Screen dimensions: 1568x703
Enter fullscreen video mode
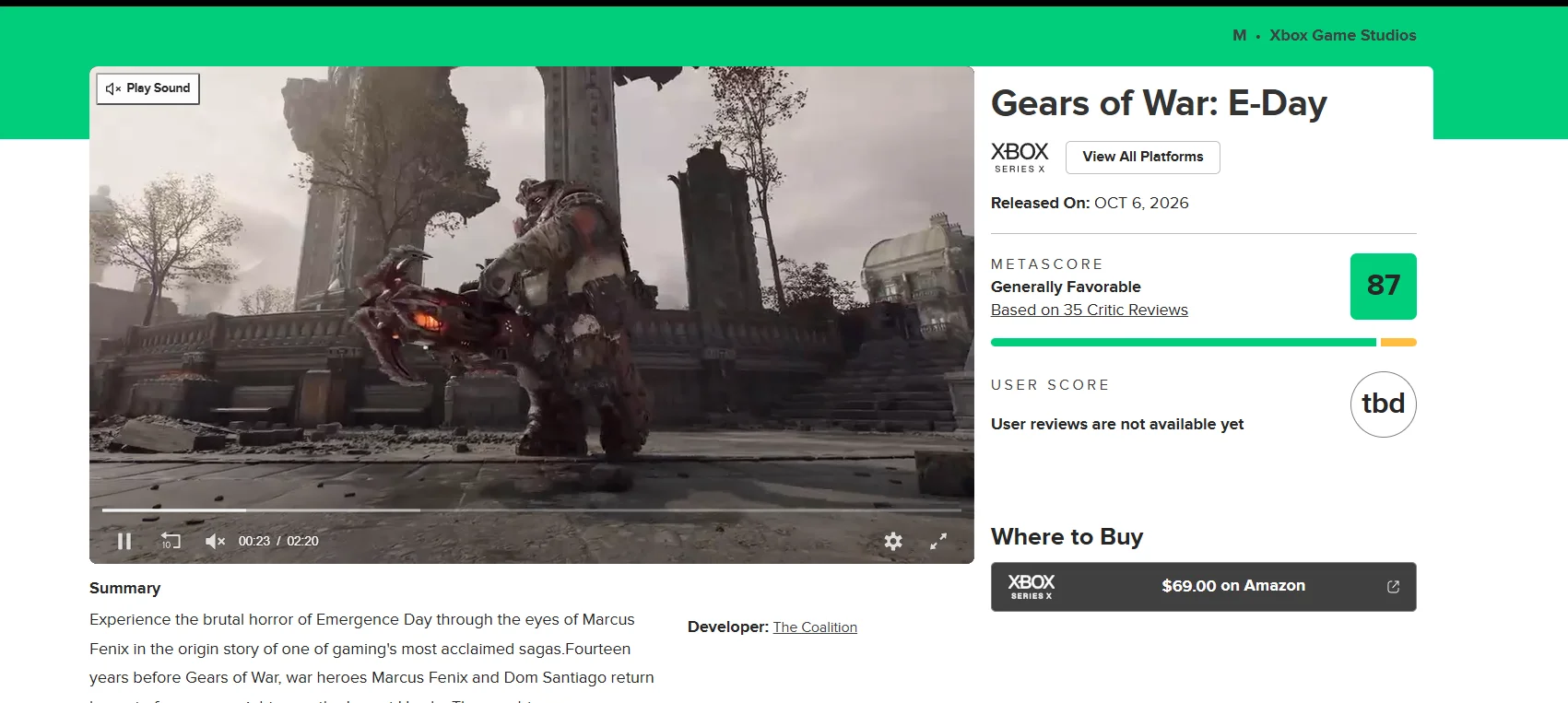click(x=938, y=541)
